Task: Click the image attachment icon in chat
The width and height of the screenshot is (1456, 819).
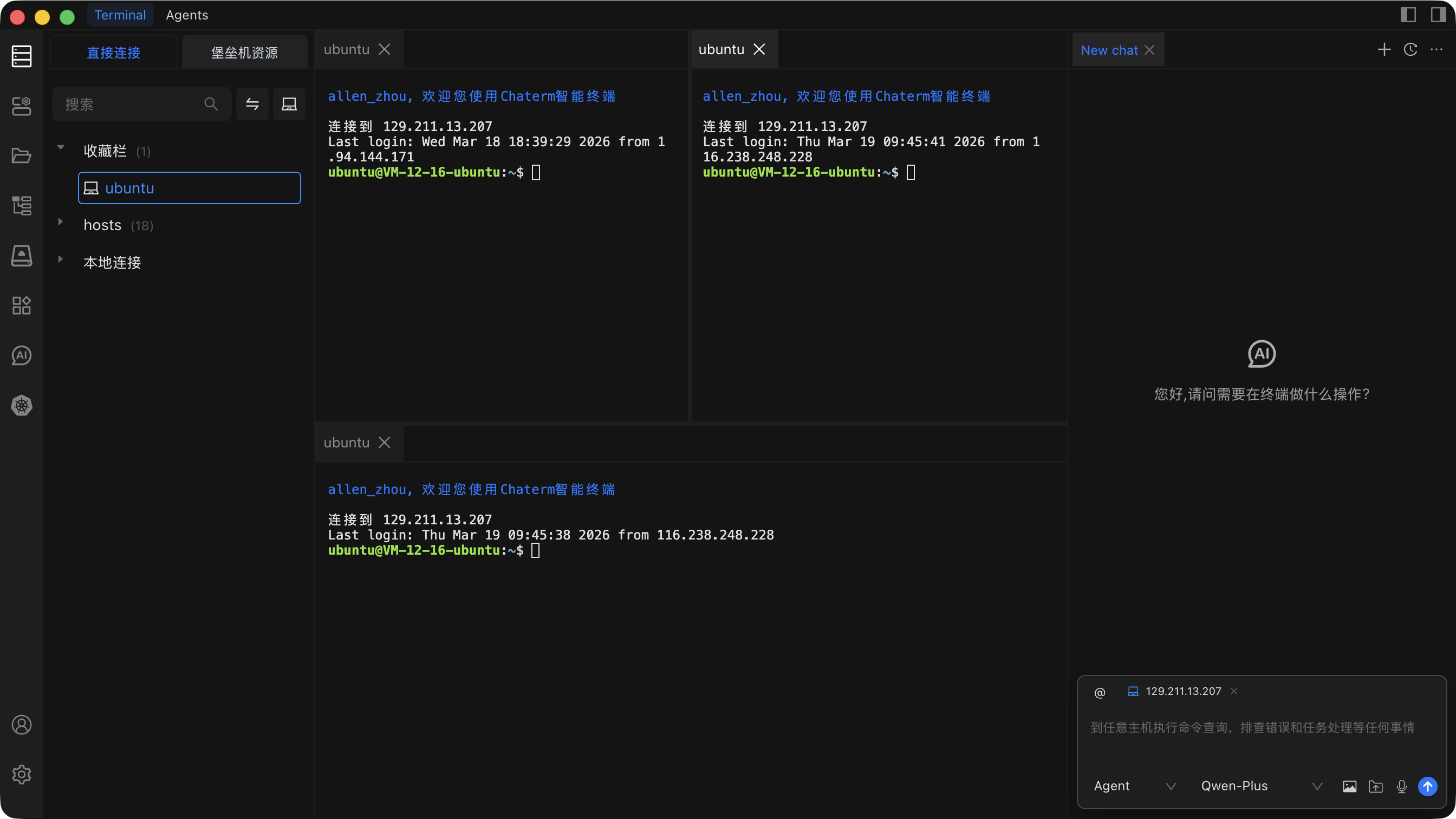Action: click(1349, 786)
